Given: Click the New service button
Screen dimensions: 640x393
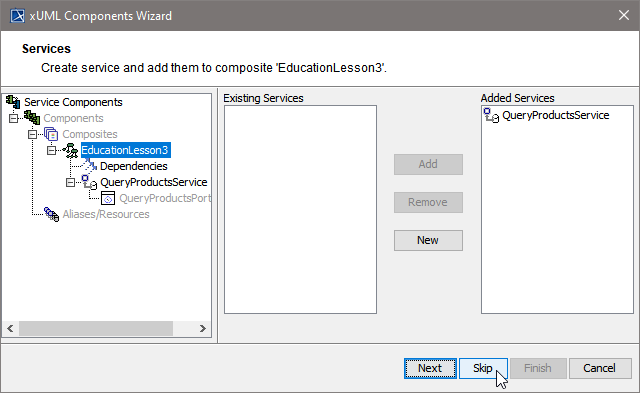Looking at the screenshot, I should 428,240.
